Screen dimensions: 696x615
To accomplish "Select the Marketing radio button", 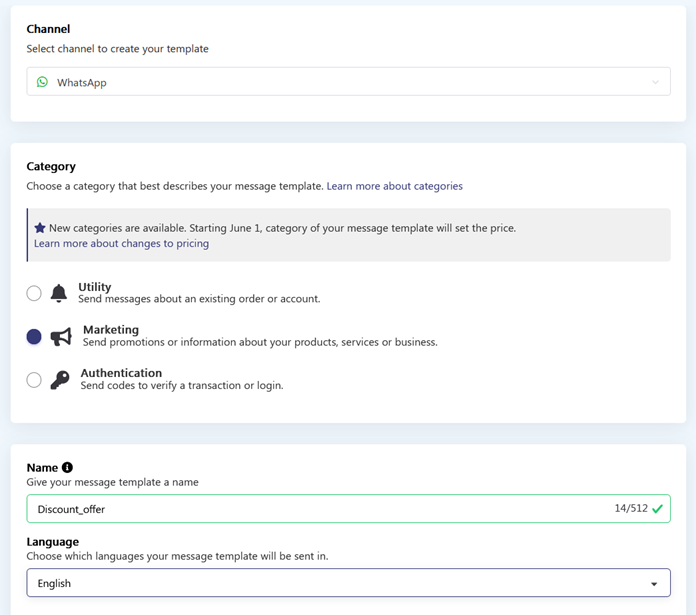I will (x=34, y=337).
